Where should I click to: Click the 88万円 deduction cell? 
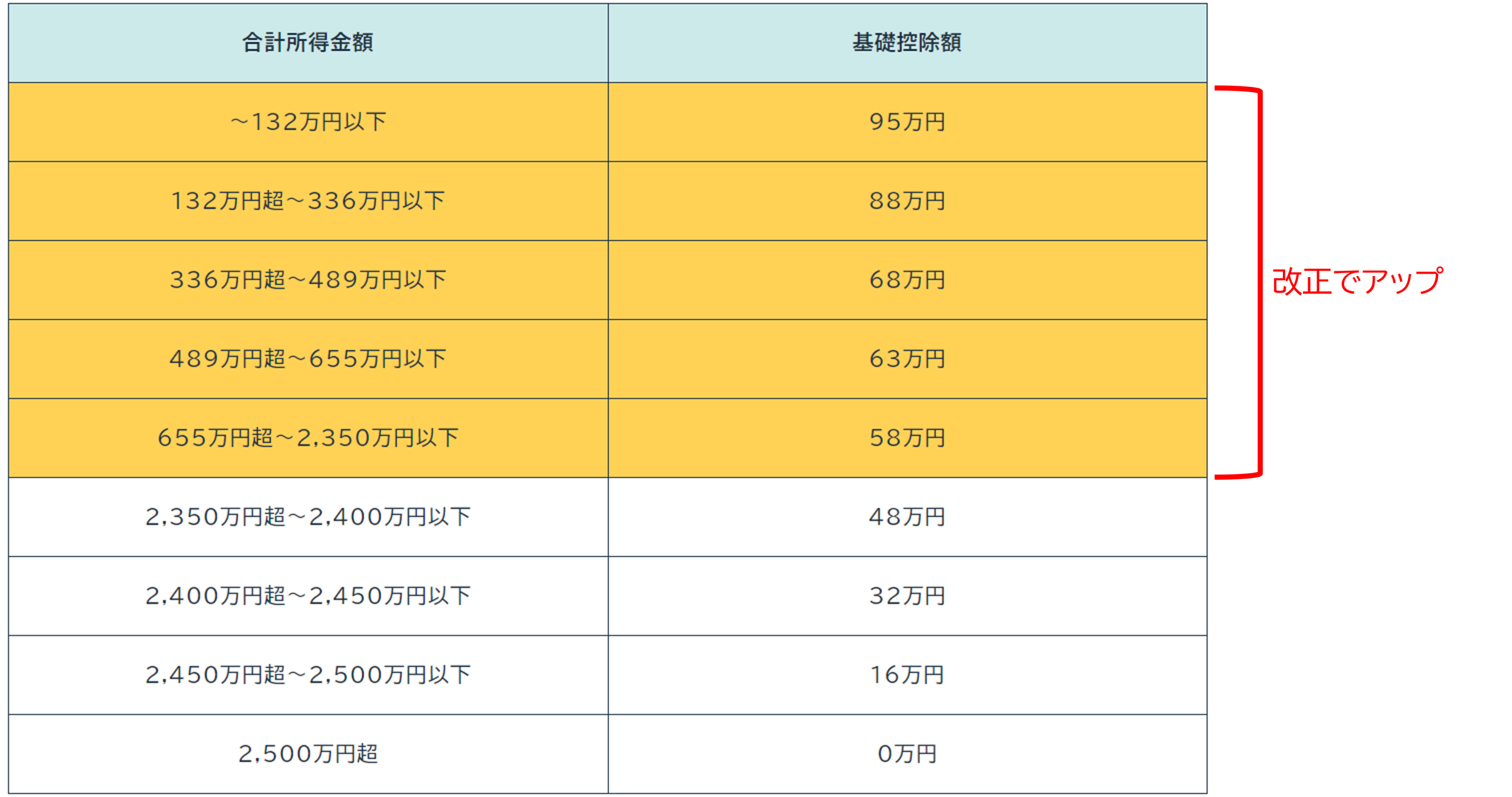907,201
